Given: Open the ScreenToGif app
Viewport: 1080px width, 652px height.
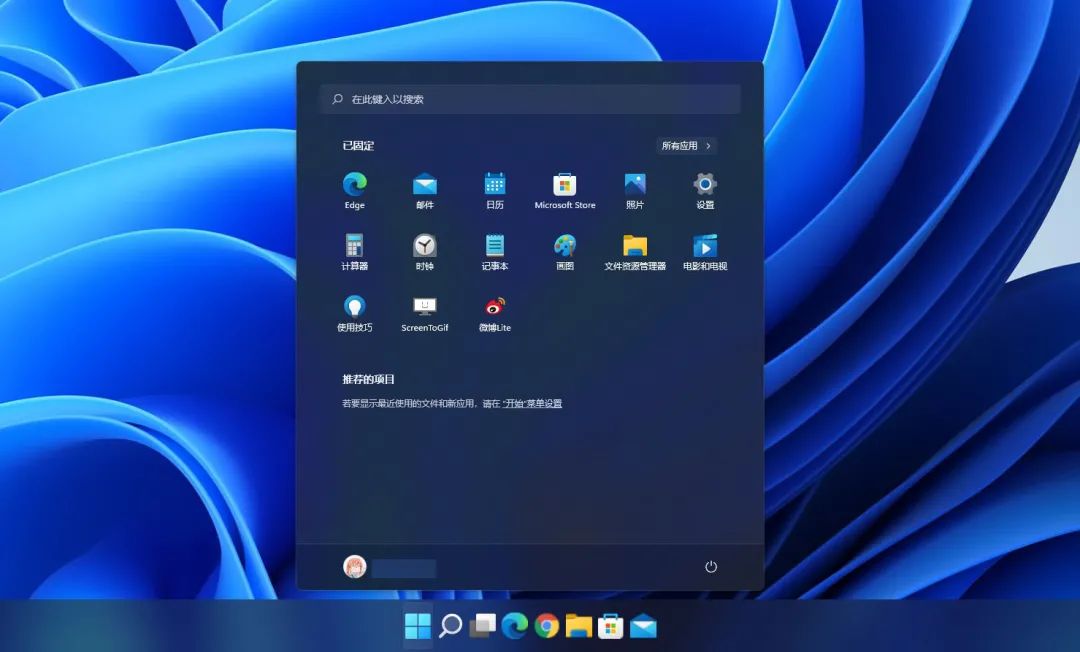Looking at the screenshot, I should 425,314.
